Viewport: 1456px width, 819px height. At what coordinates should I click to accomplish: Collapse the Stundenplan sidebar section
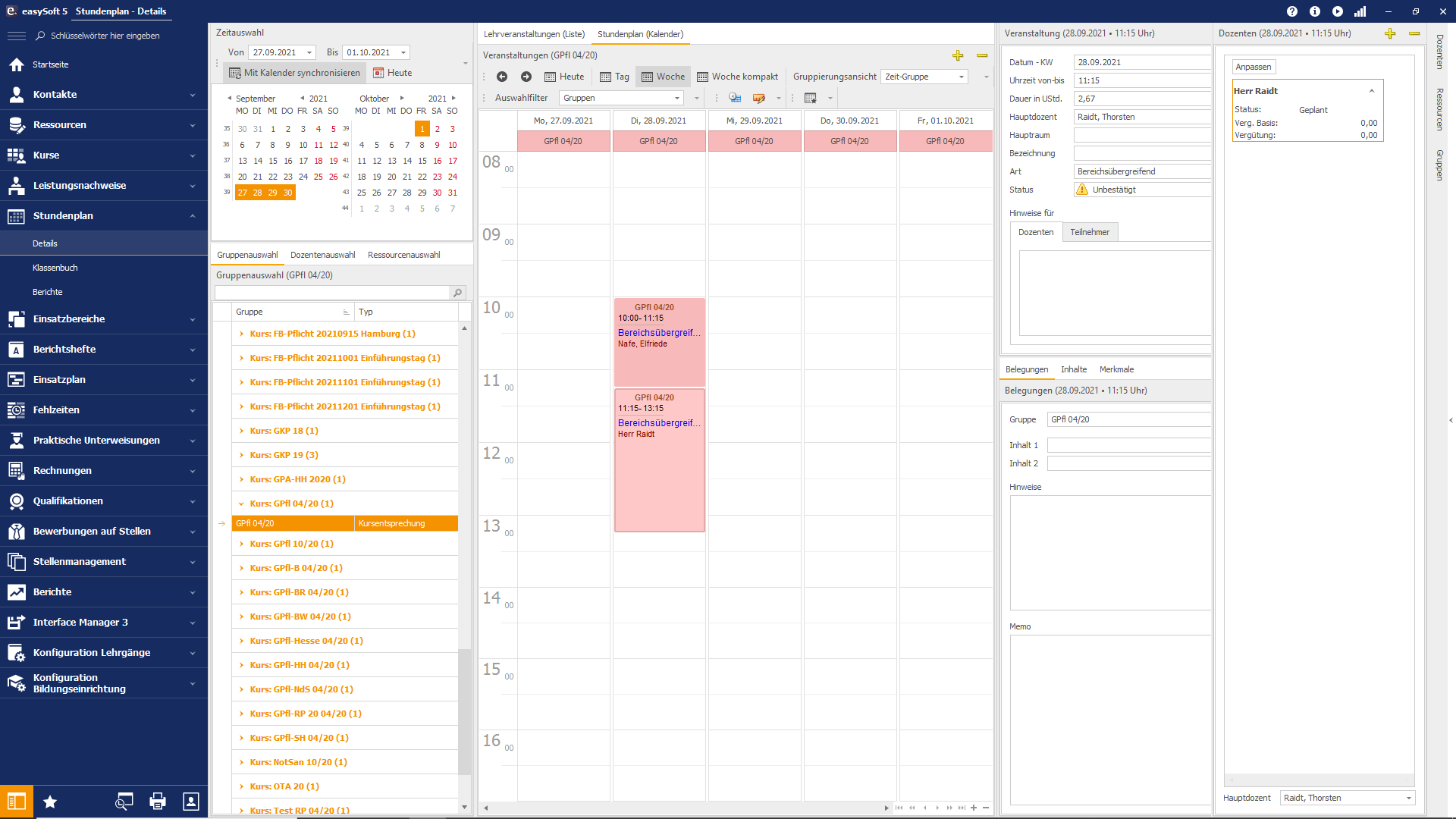(193, 216)
